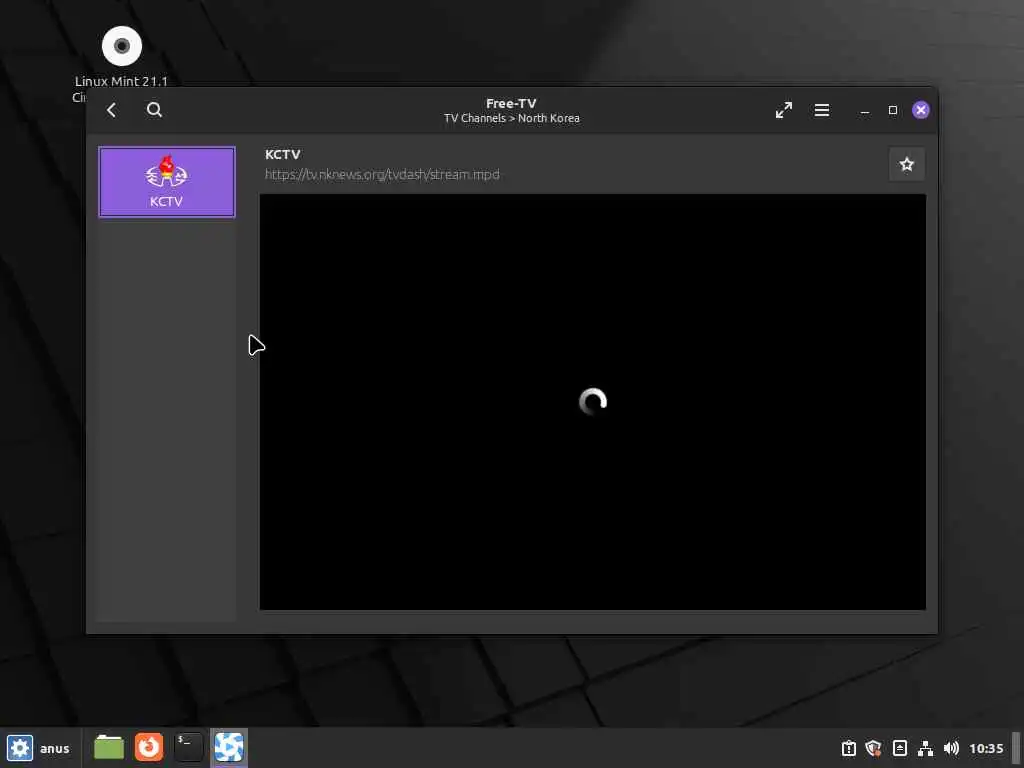Image resolution: width=1024 pixels, height=768 pixels.
Task: Go back with the back arrow
Action: (112, 110)
